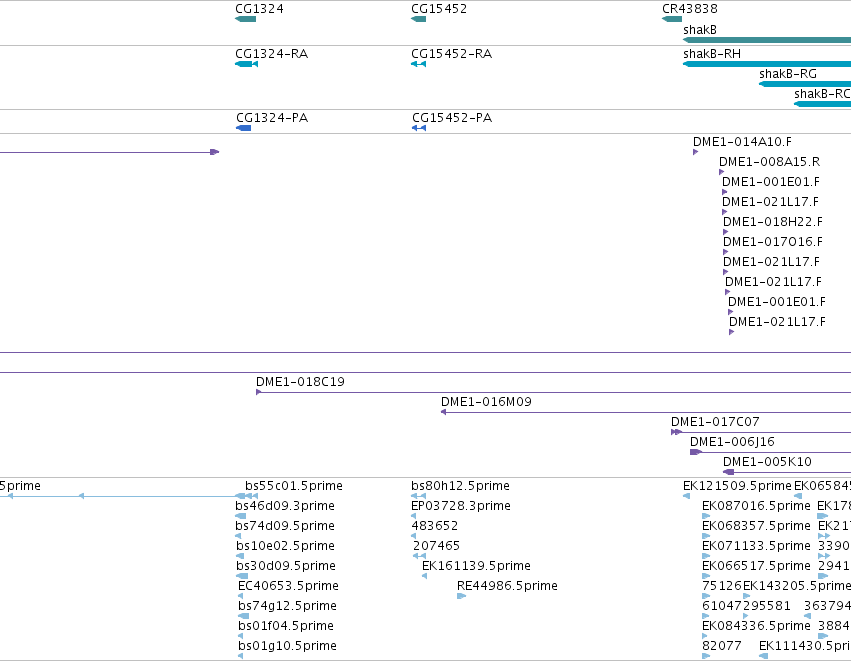This screenshot has width=851, height=661.
Task: Click the CG15452-PA protein label
Action: (x=452, y=118)
